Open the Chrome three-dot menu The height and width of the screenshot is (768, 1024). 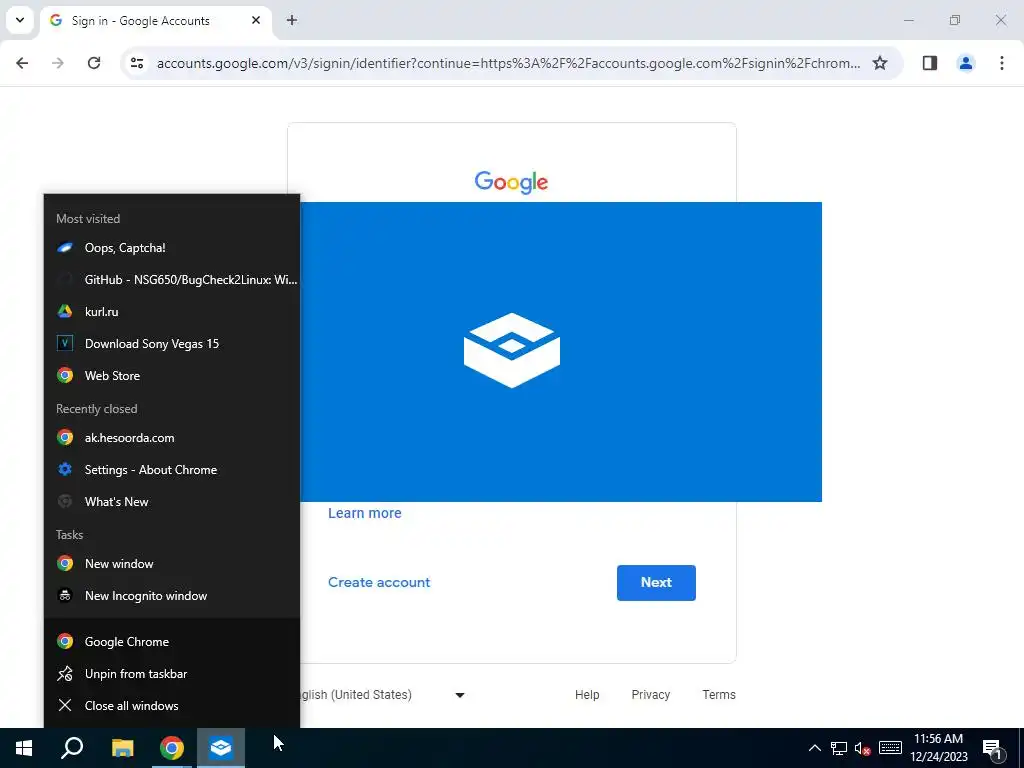pyautogui.click(x=1002, y=63)
